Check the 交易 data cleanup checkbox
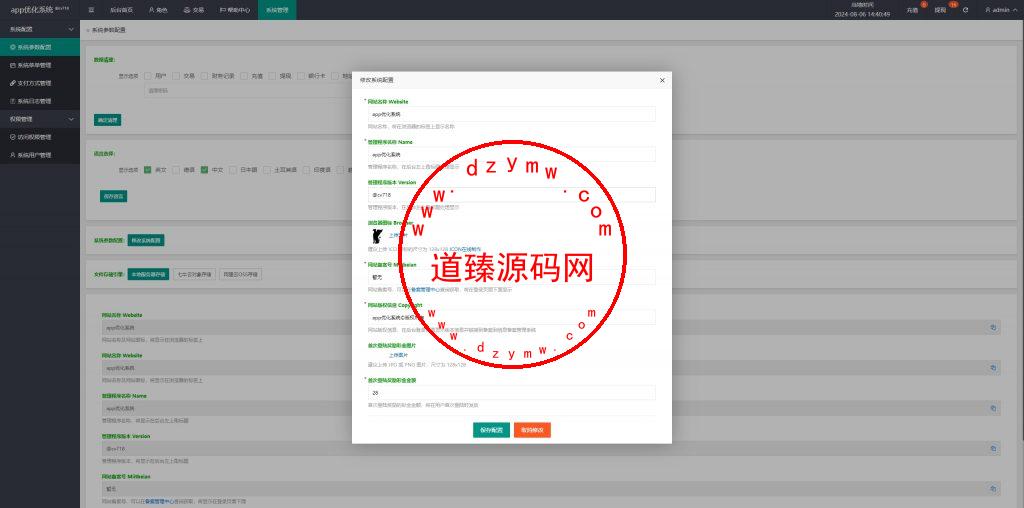 coord(176,76)
